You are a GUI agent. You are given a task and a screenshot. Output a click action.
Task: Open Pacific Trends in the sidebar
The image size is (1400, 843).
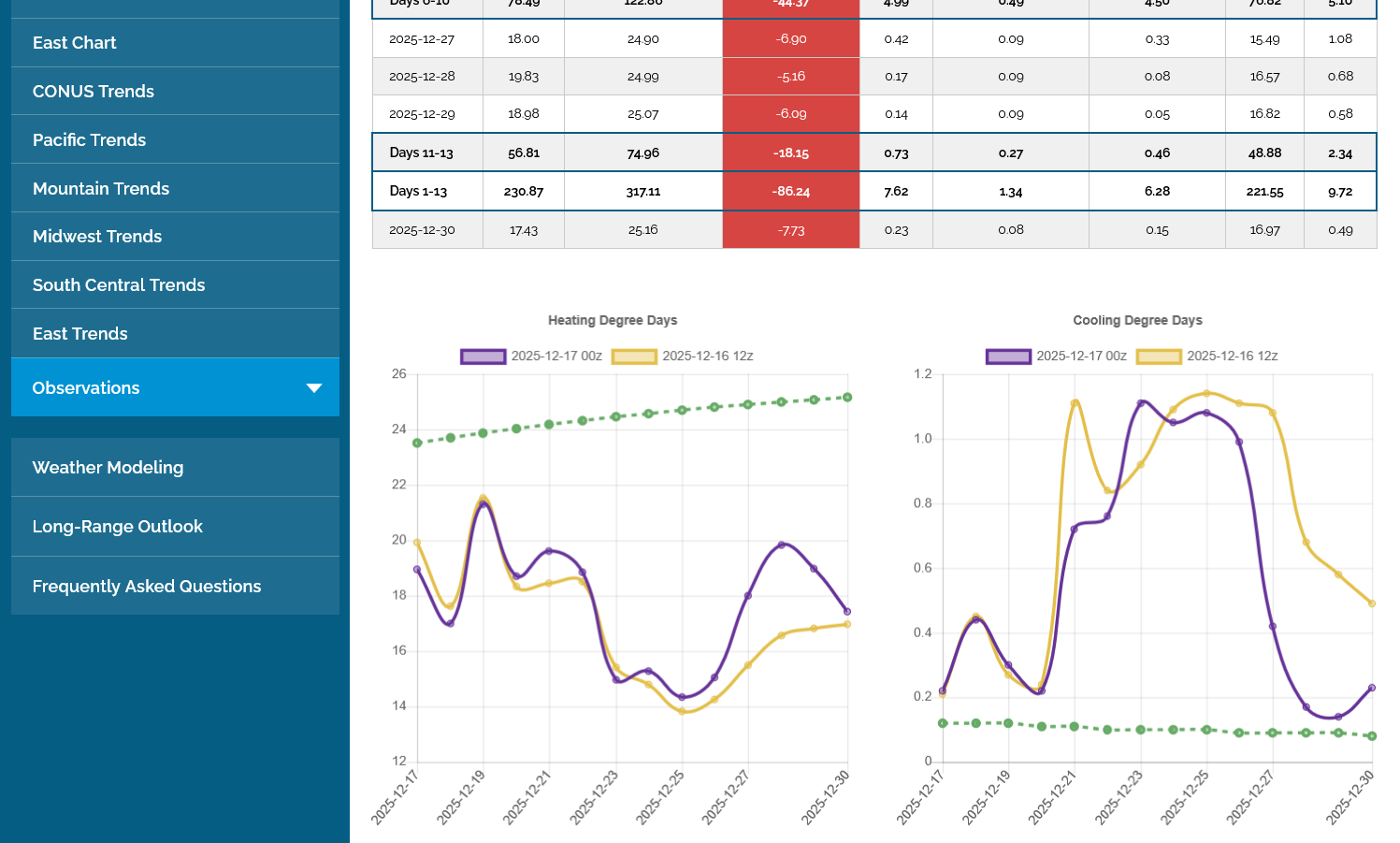tap(90, 140)
